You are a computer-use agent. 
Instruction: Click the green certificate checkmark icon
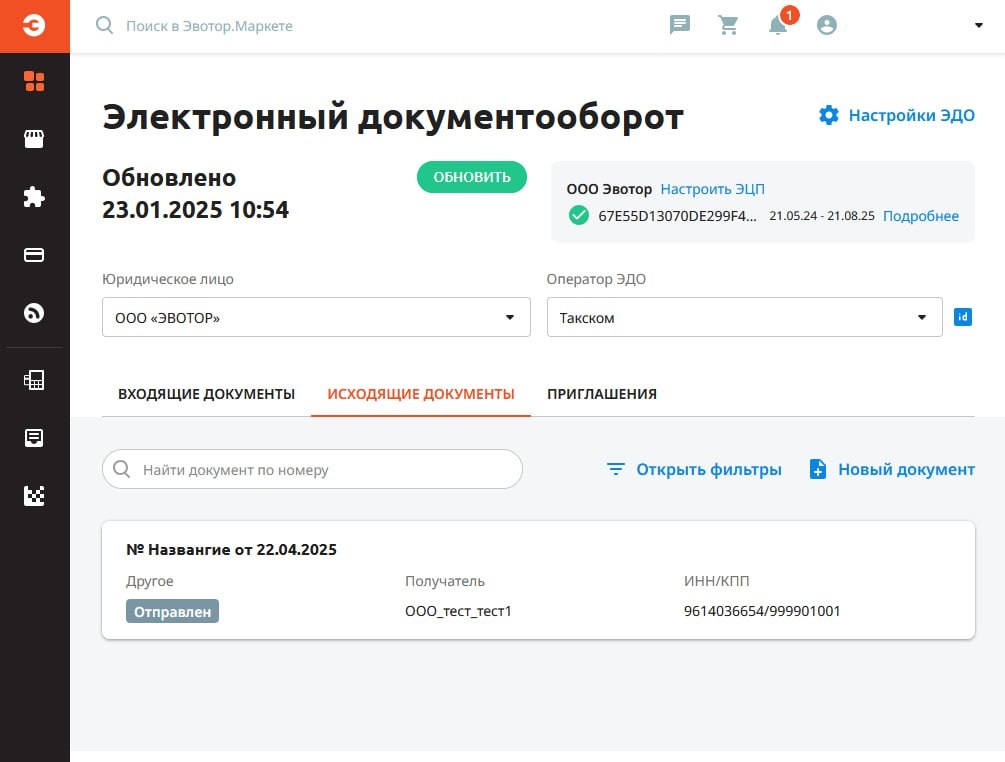pos(579,215)
